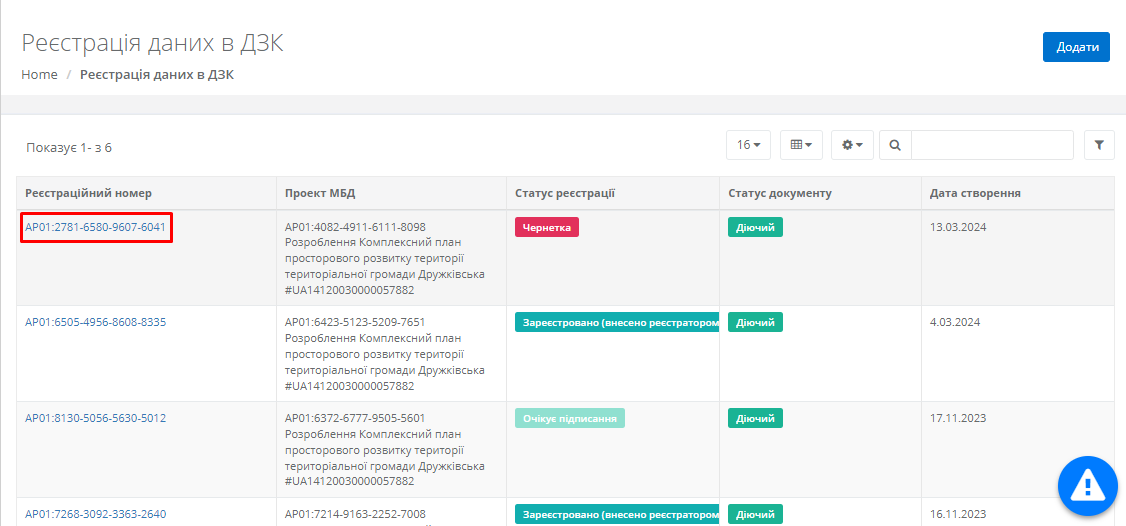Click the funnel filter icon
Viewport: 1126px width, 526px height.
(x=1099, y=145)
